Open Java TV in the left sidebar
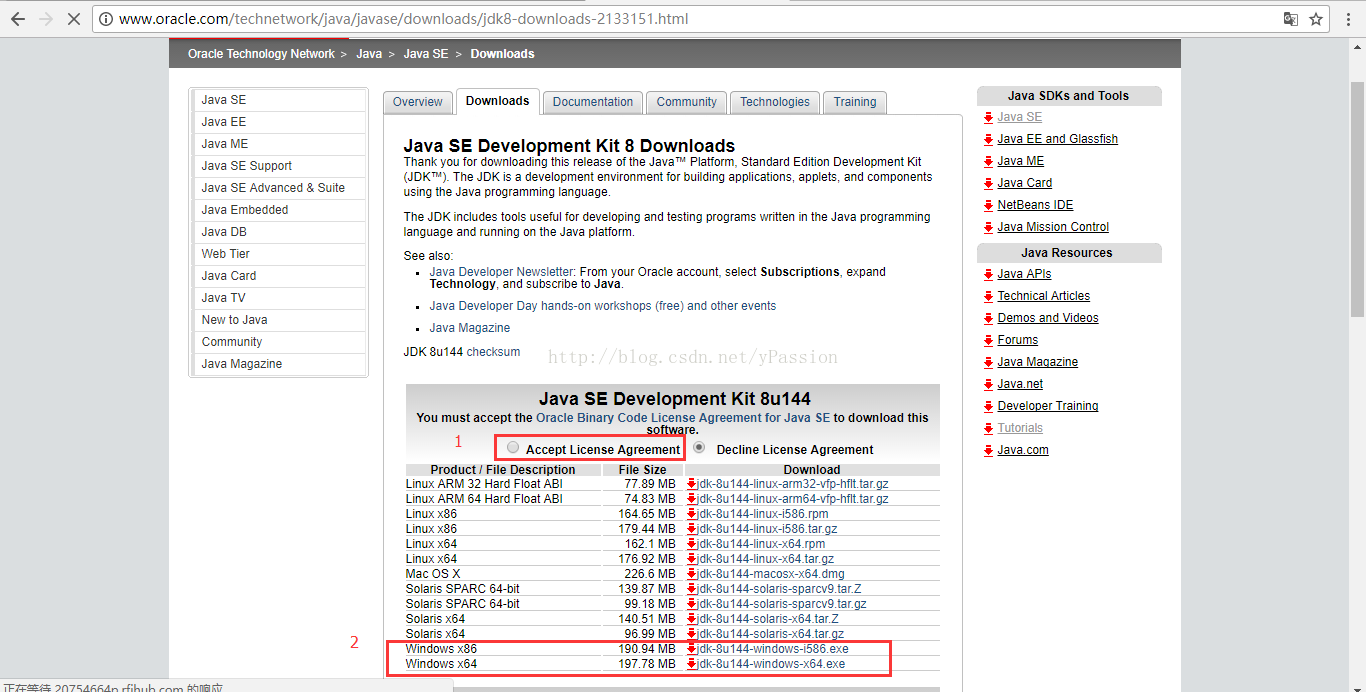Screen dimensions: 1366x692 coord(279,298)
